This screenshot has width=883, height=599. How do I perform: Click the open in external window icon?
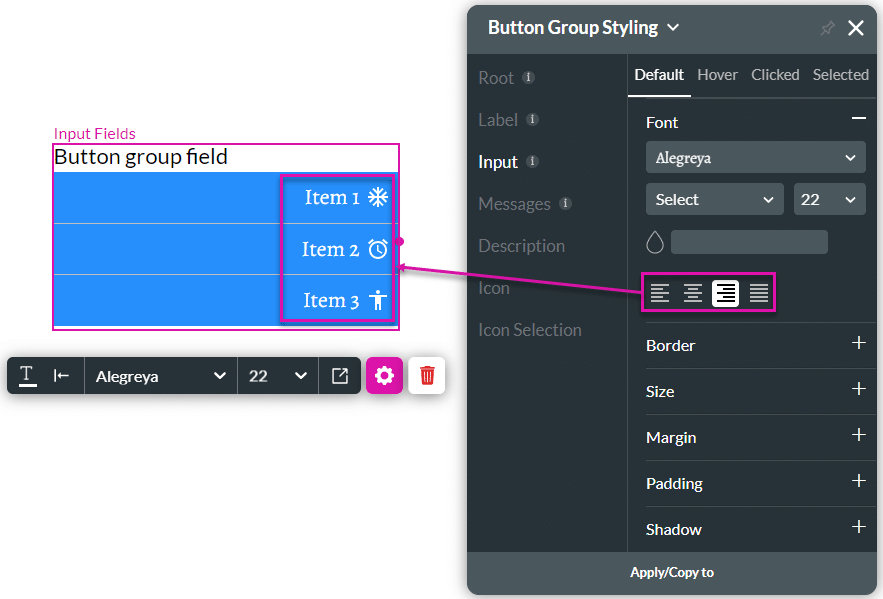pyautogui.click(x=340, y=376)
